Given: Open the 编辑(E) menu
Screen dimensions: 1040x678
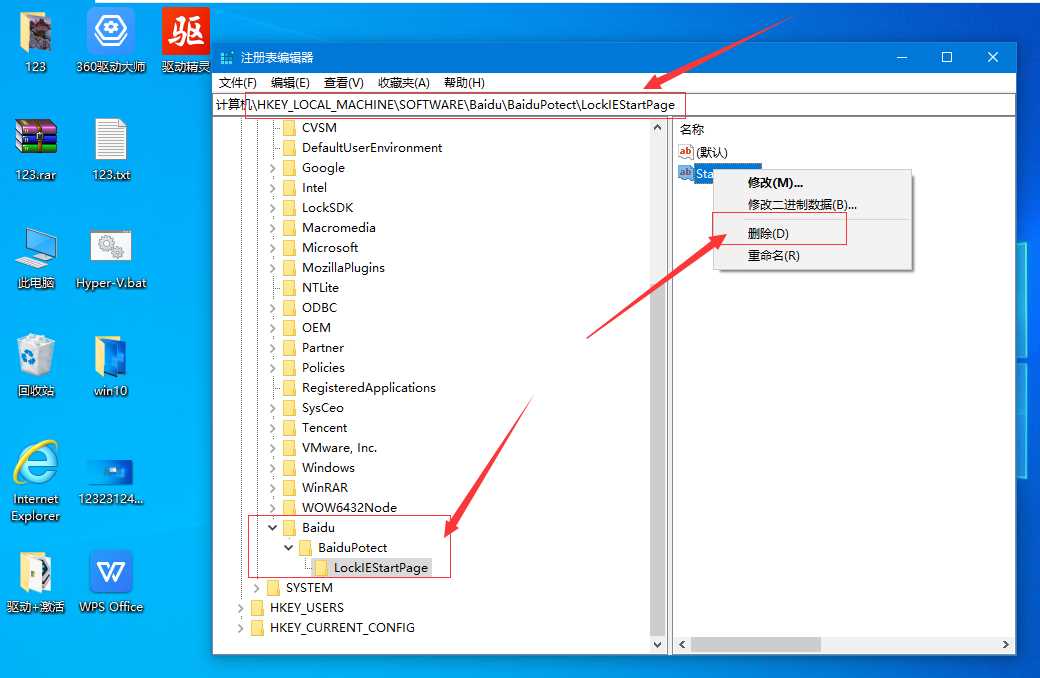Looking at the screenshot, I should 290,82.
